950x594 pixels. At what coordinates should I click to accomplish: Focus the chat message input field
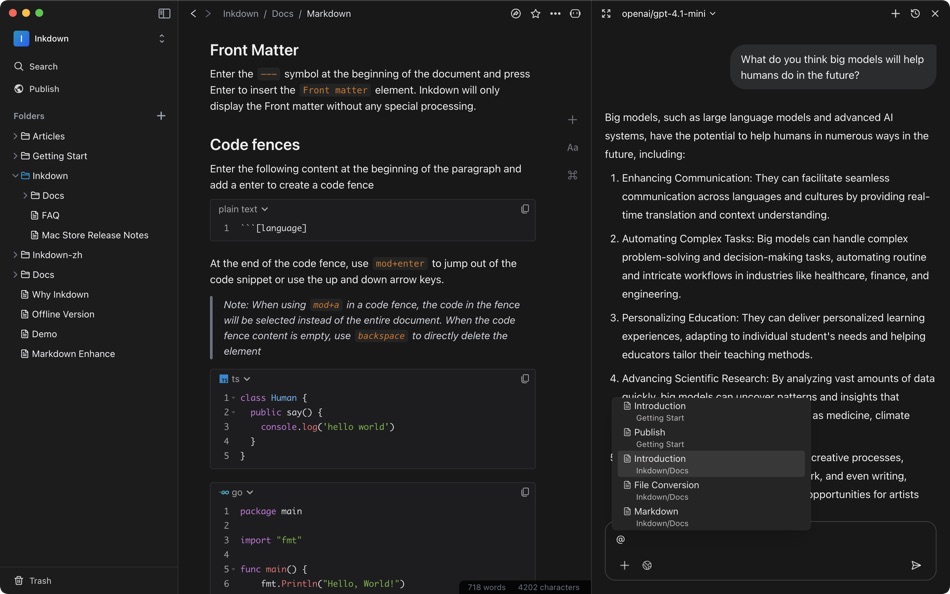[x=771, y=540]
